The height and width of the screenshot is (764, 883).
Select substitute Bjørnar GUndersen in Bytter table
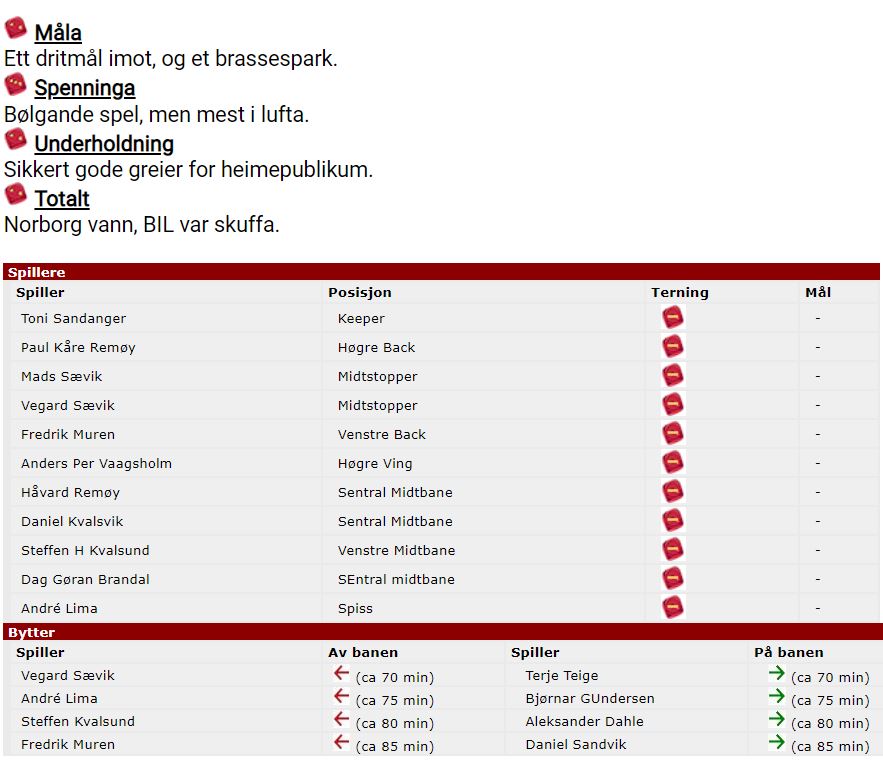tap(590, 698)
